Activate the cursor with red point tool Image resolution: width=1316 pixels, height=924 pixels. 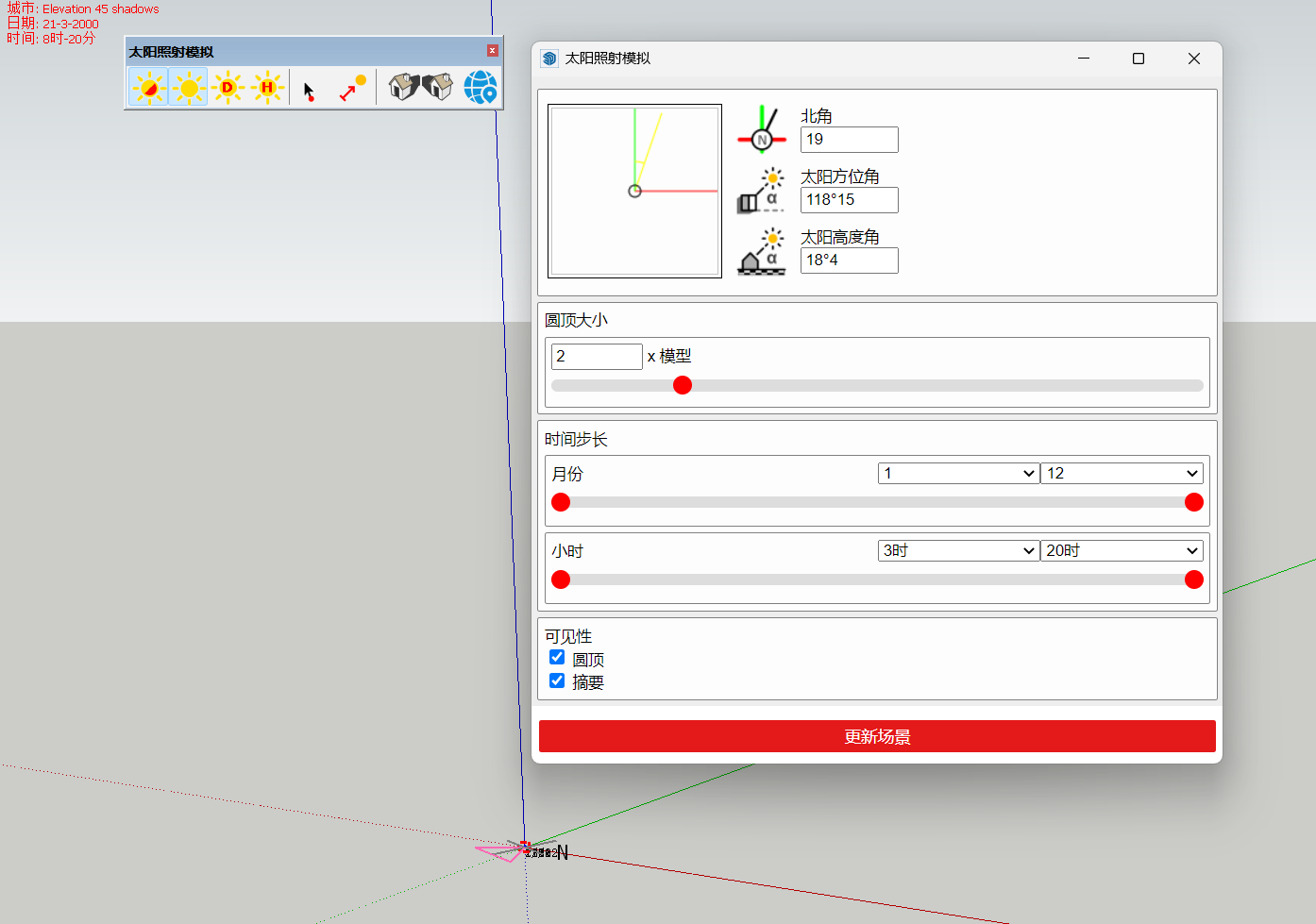[309, 91]
